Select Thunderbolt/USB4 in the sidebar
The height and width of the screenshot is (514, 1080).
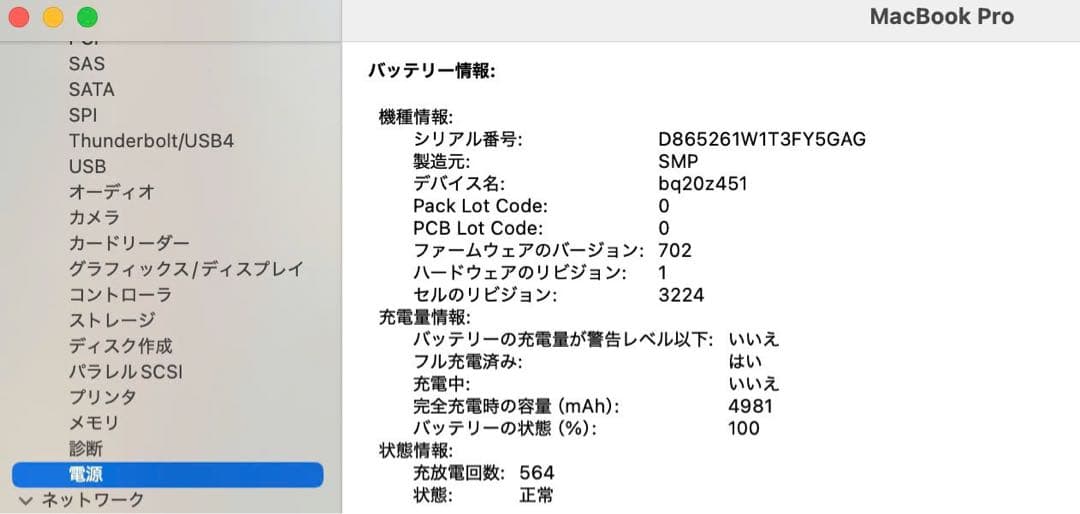pyautogui.click(x=152, y=141)
